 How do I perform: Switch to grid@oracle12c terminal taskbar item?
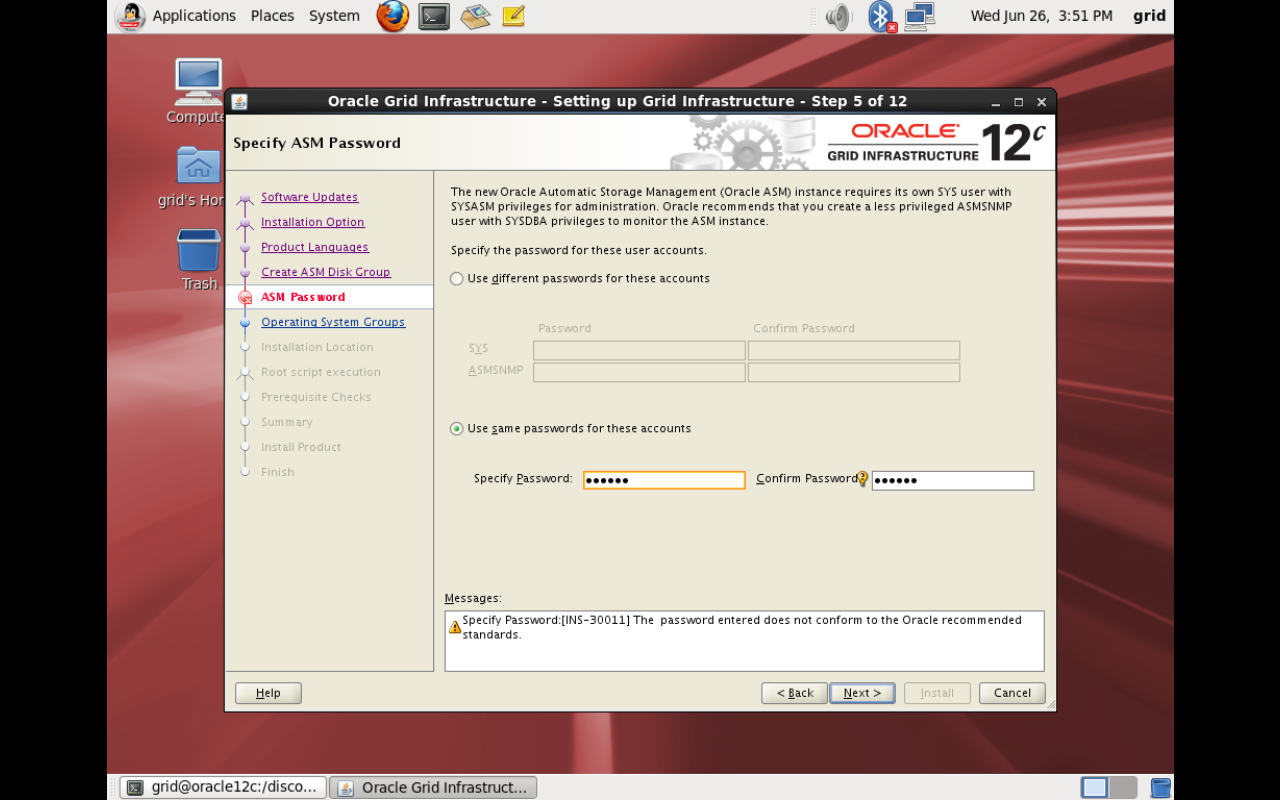[223, 787]
